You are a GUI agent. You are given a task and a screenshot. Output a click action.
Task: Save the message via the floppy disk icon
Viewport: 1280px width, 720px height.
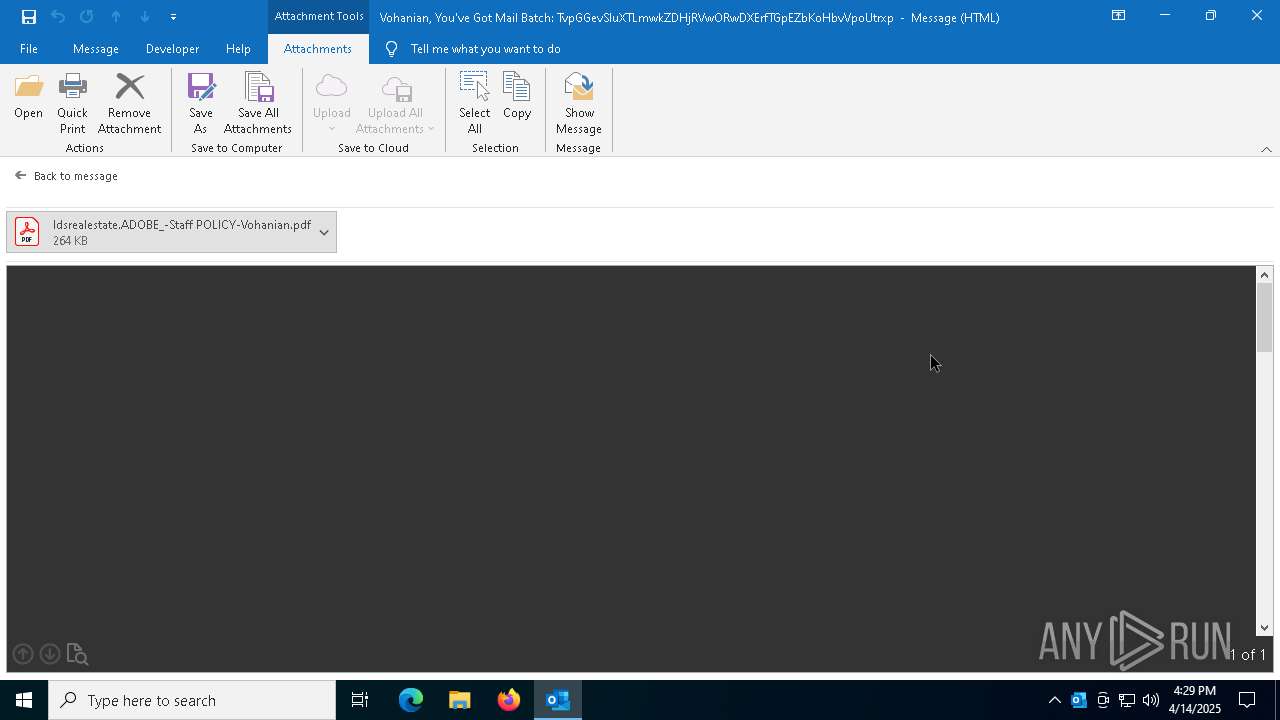(x=29, y=16)
